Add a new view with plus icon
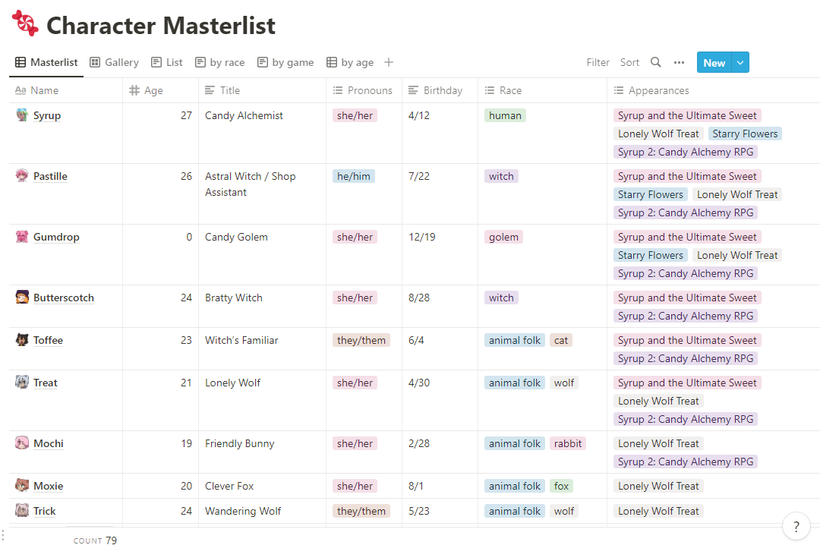 388,62
